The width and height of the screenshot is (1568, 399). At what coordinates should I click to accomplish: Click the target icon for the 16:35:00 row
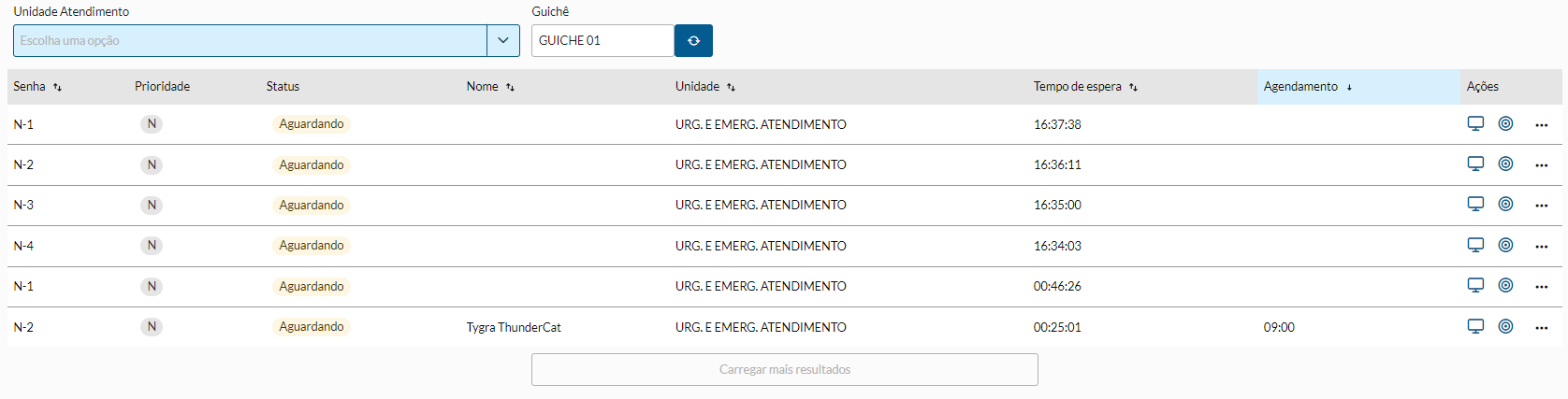pos(1505,204)
